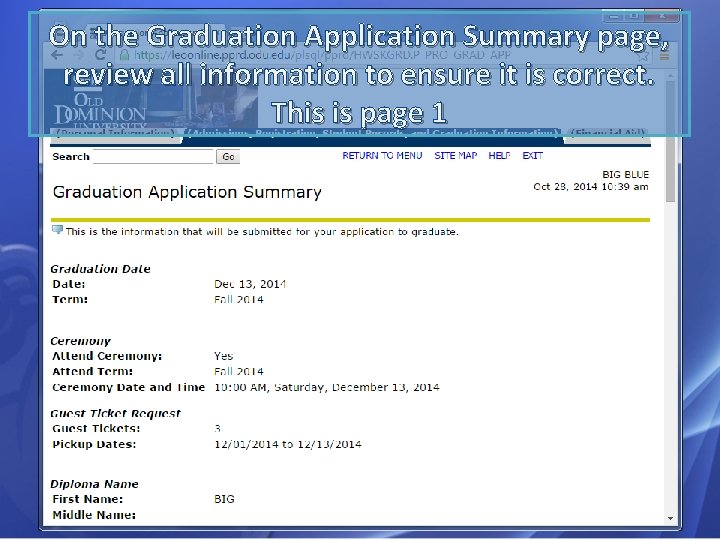Select the 'BIG BLUE' user name text
This screenshot has height=540, width=720.
[625, 174]
